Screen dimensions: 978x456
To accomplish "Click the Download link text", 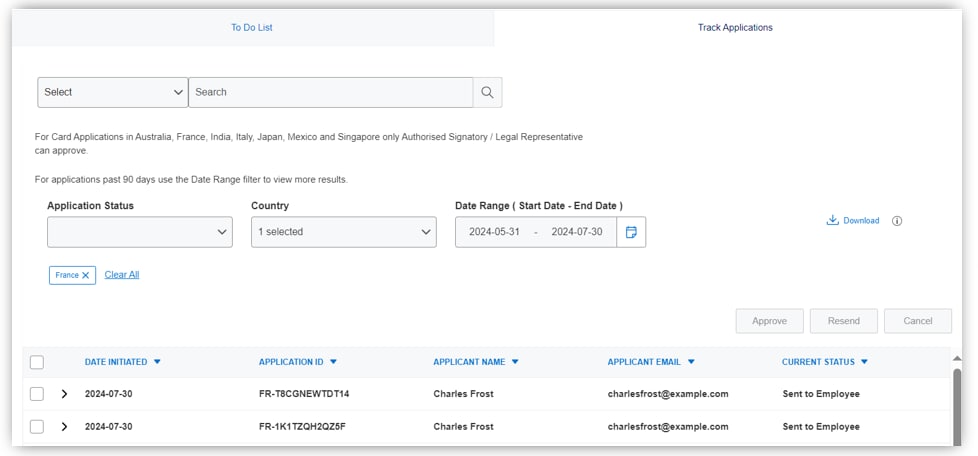I will pyautogui.click(x=861, y=221).
